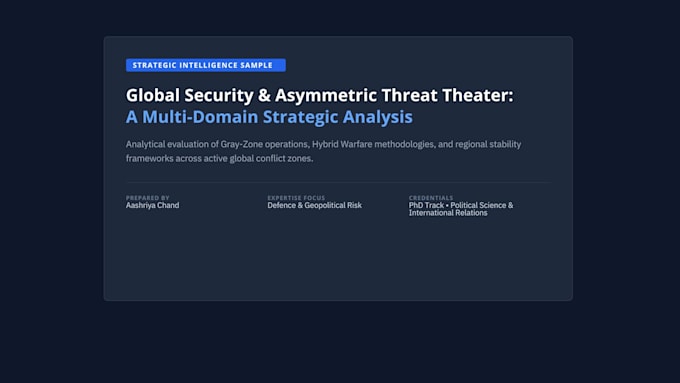Viewport: 680px width, 383px height.
Task: Click the Credentials label
Action: pos(431,198)
